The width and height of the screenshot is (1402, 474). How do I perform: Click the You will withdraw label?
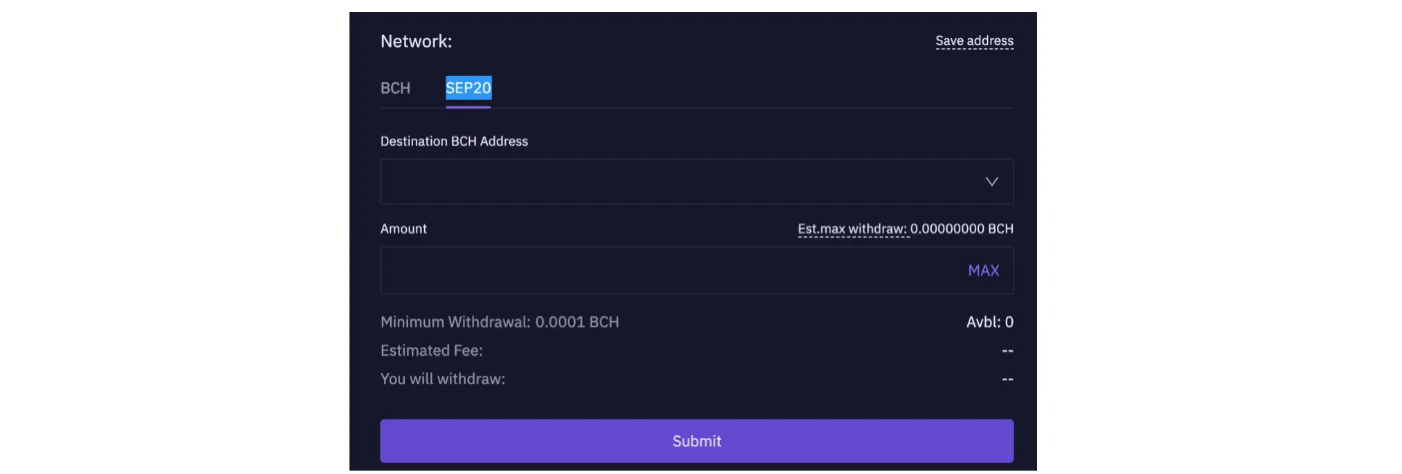tap(443, 379)
